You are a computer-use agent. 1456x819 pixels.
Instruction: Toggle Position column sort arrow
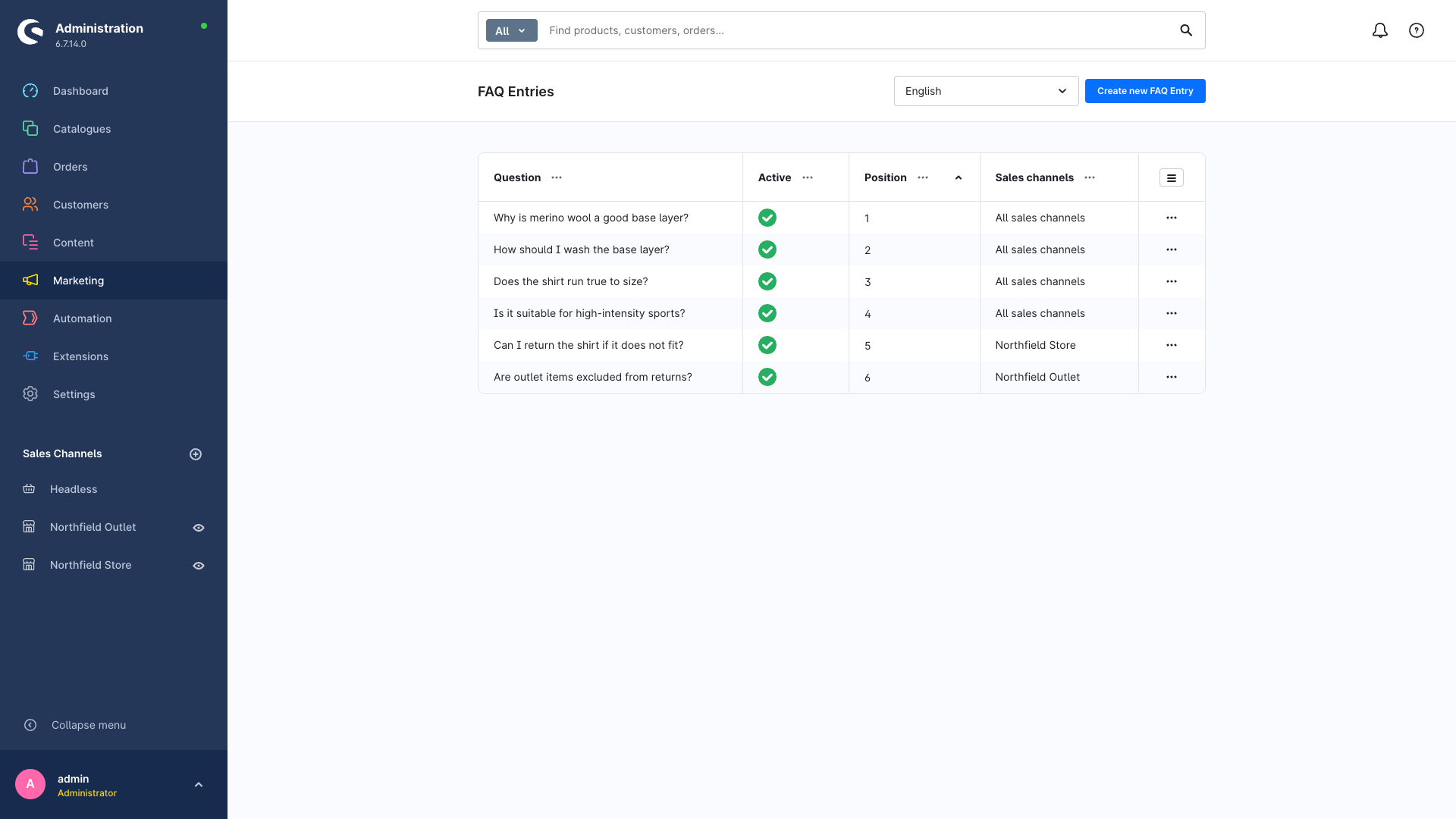pyautogui.click(x=959, y=177)
